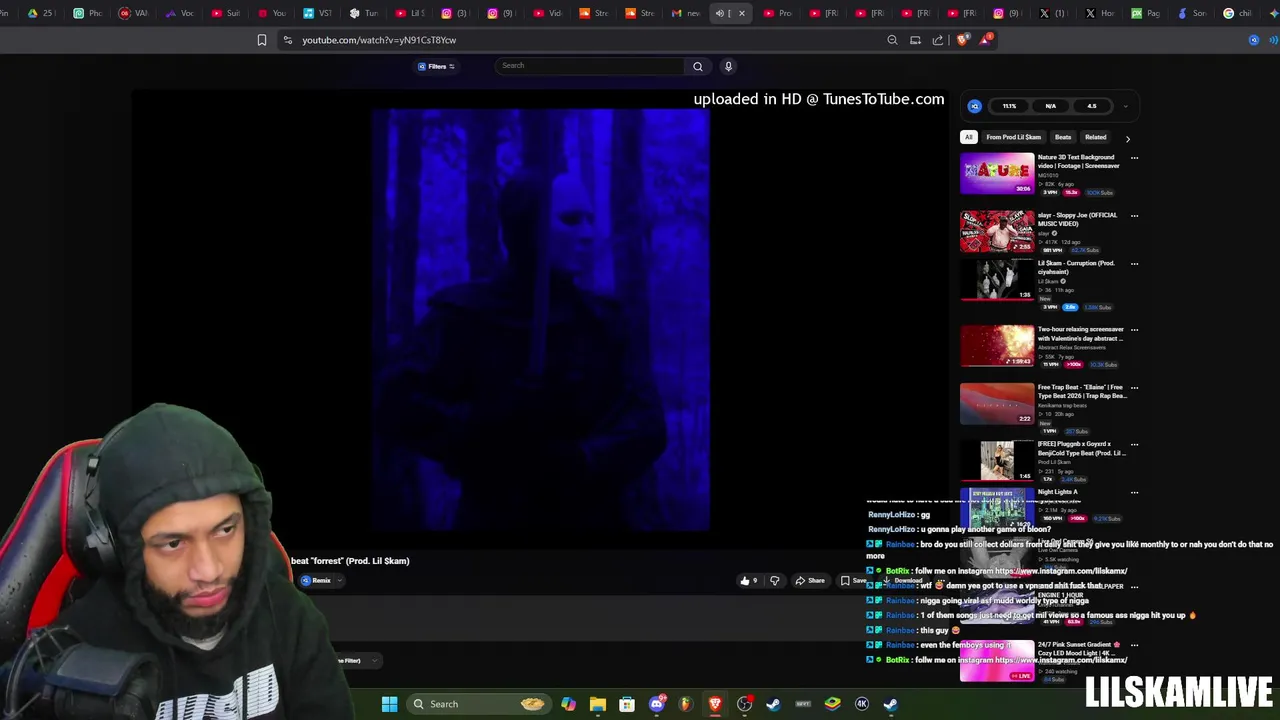The image size is (1280, 720).
Task: Open more options for Free Trap Beat video
Action: 1134,388
